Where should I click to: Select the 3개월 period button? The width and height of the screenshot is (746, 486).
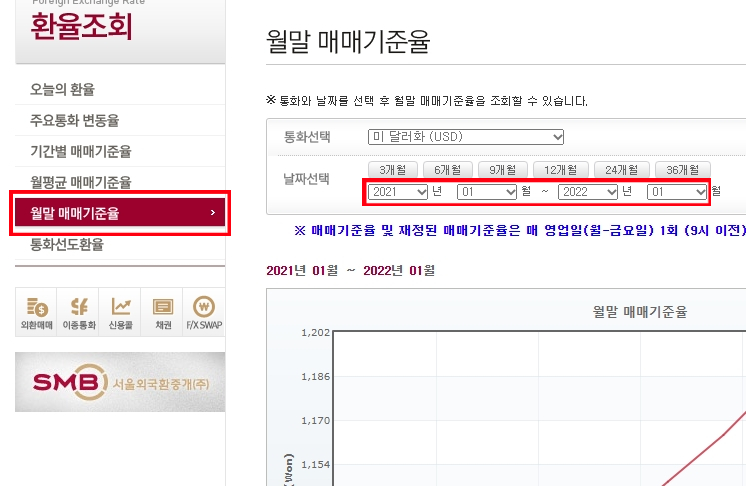click(x=393, y=169)
